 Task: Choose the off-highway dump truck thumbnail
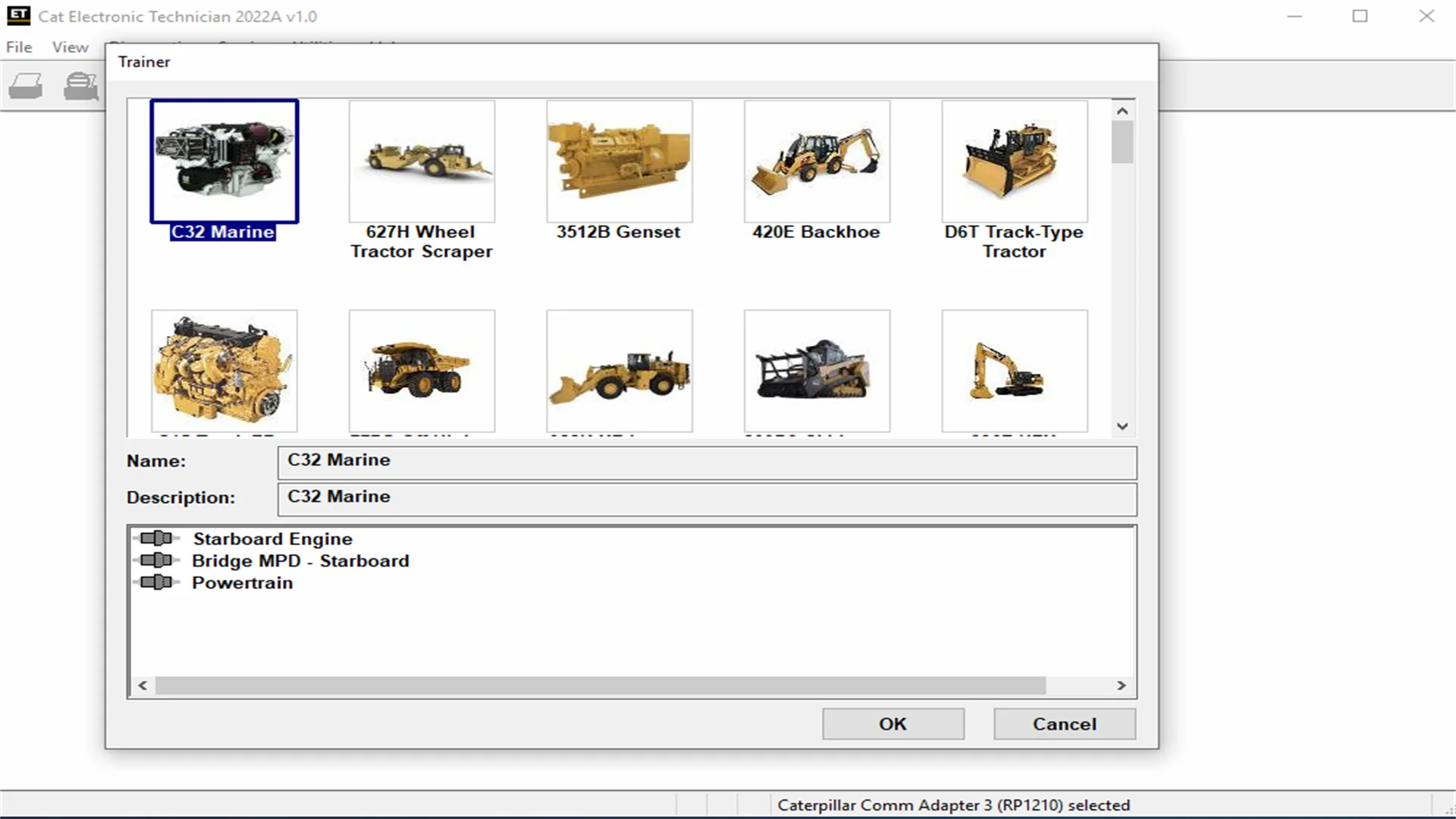click(x=422, y=371)
